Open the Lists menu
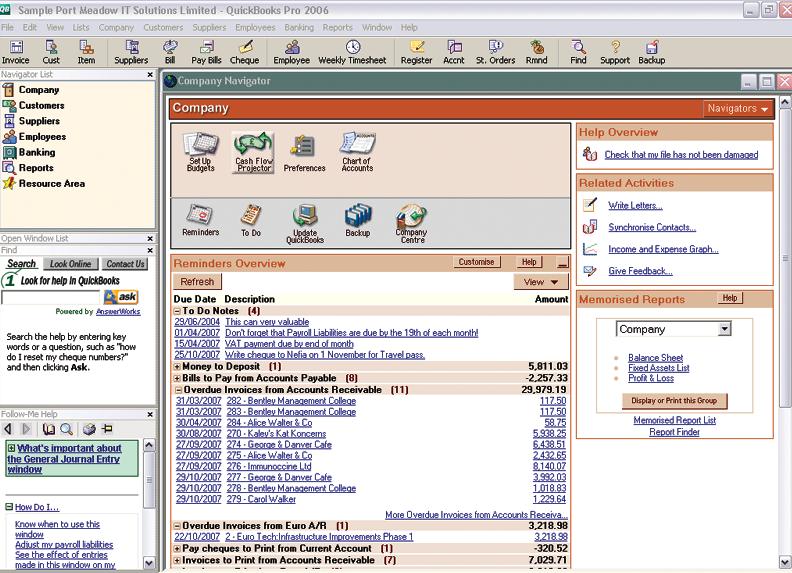Screen dimensions: 792x573 pyautogui.click(x=81, y=27)
